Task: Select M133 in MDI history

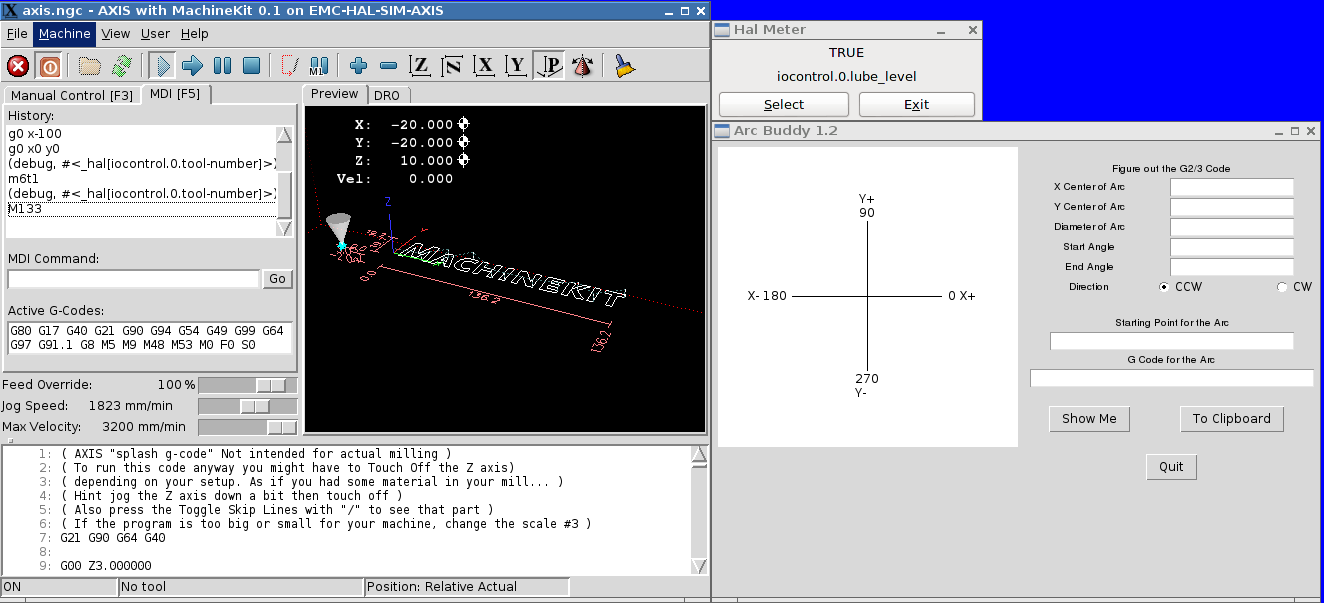Action: 142,208
